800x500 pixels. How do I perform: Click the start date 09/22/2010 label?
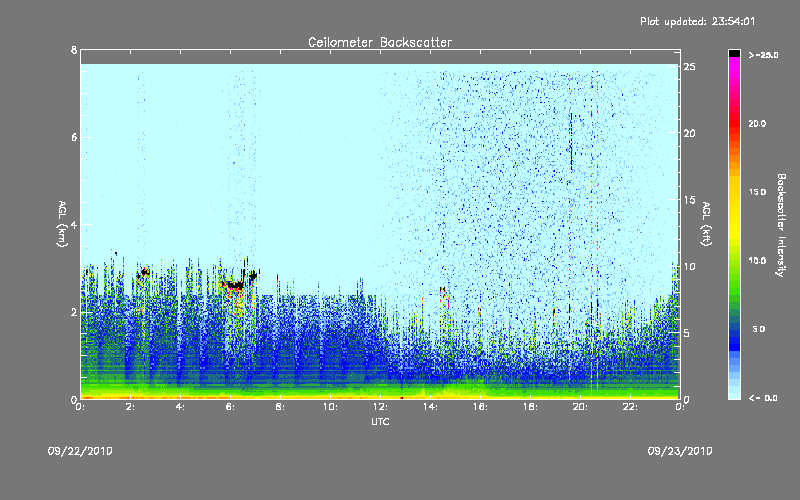pos(80,451)
